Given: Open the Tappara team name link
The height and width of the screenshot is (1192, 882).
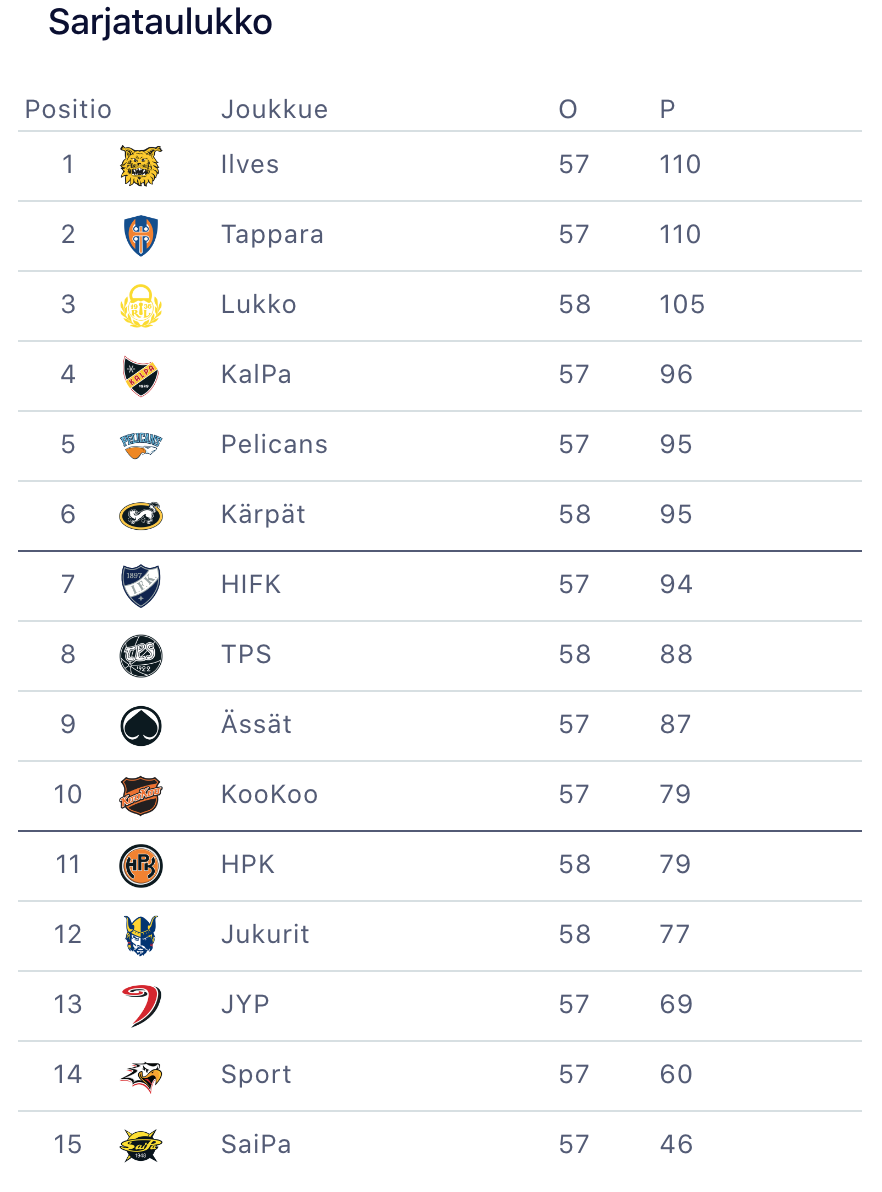Looking at the screenshot, I should [x=272, y=235].
